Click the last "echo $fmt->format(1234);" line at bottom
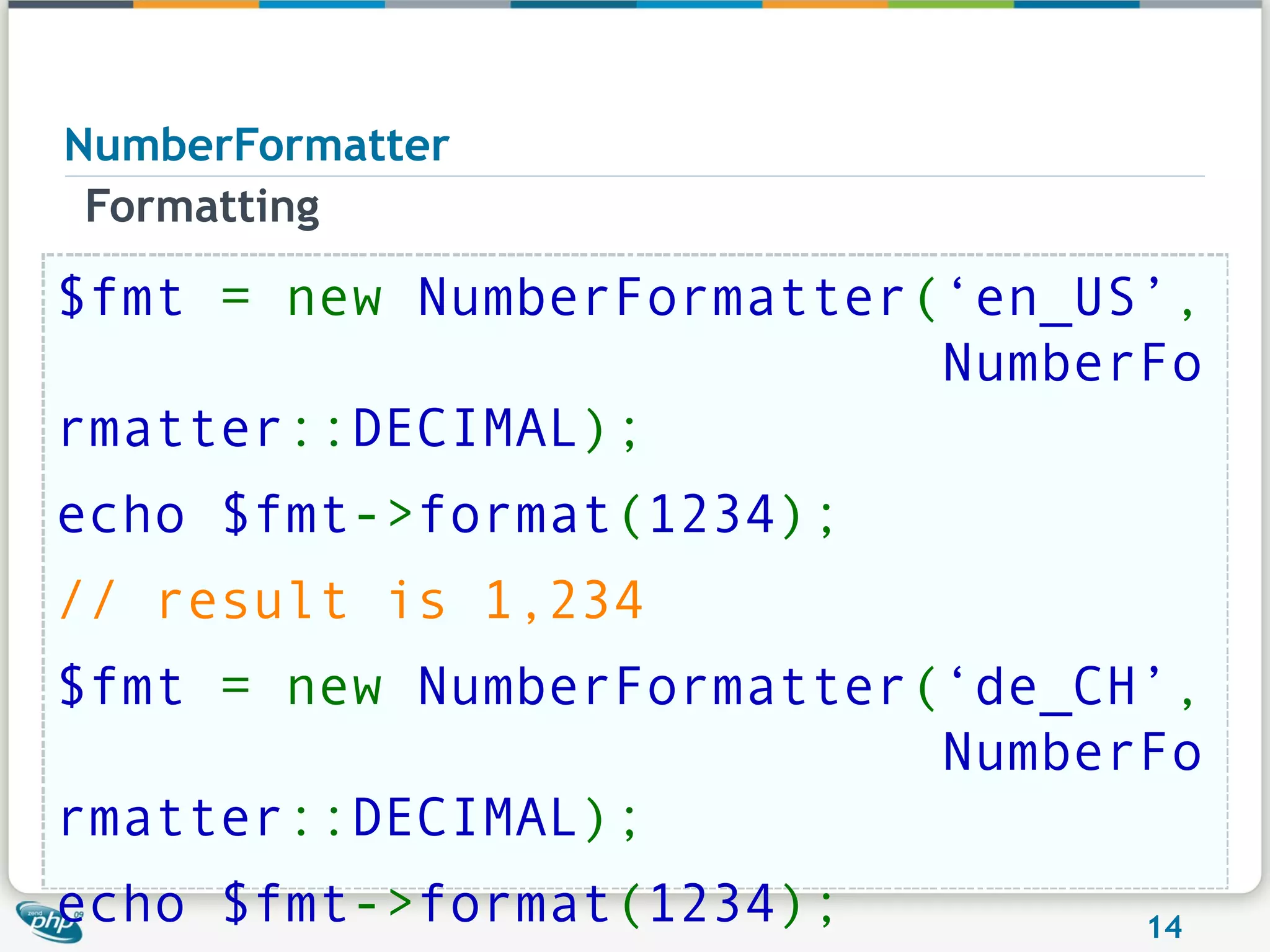 pyautogui.click(x=446, y=904)
